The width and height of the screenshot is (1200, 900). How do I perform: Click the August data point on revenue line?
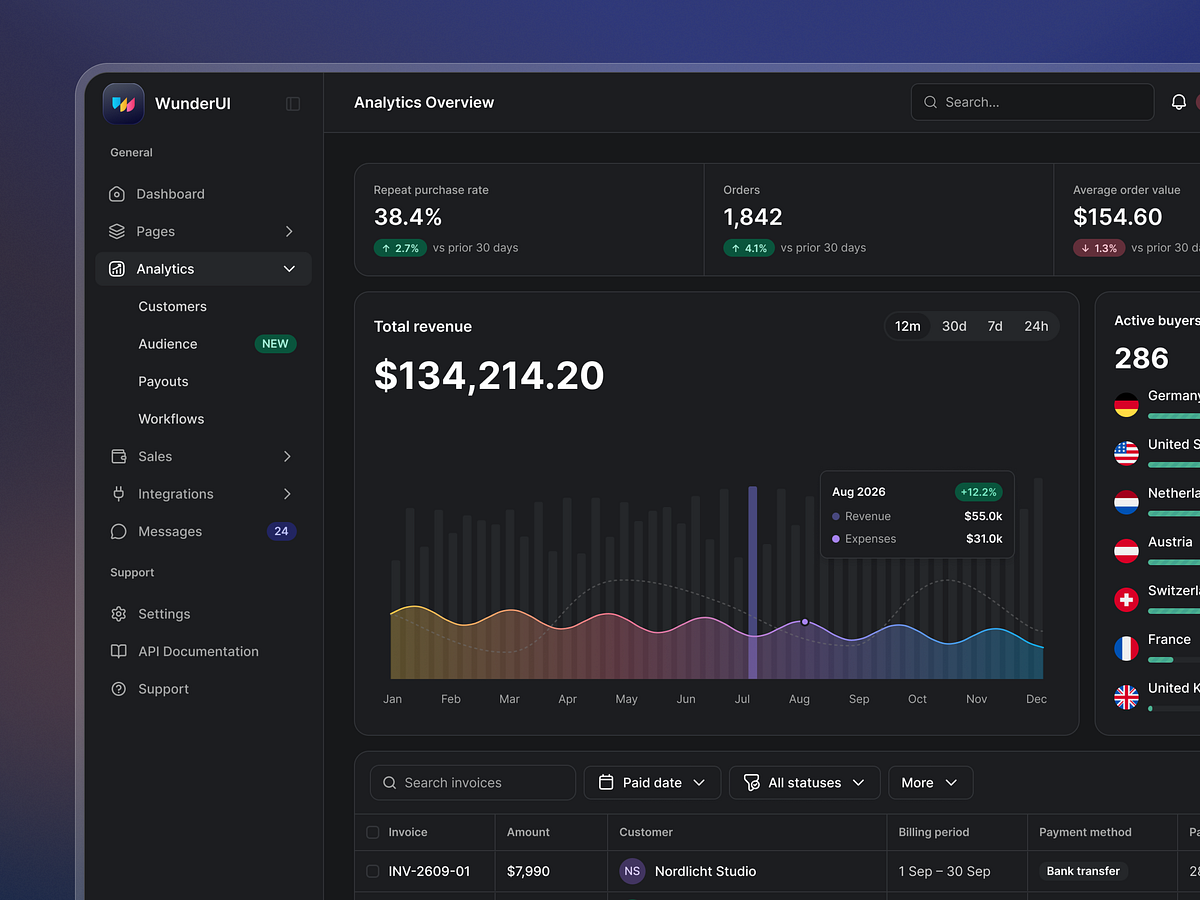(x=805, y=622)
